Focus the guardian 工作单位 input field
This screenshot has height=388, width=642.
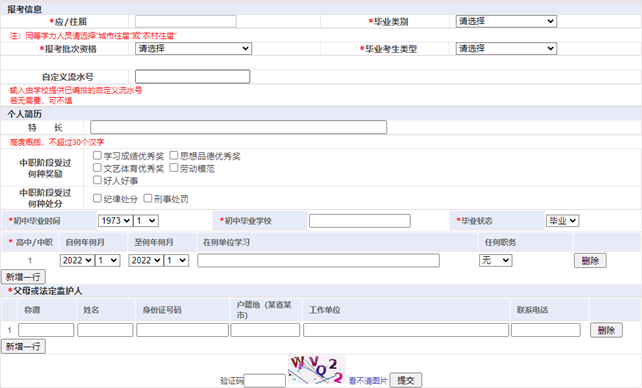[406, 330]
